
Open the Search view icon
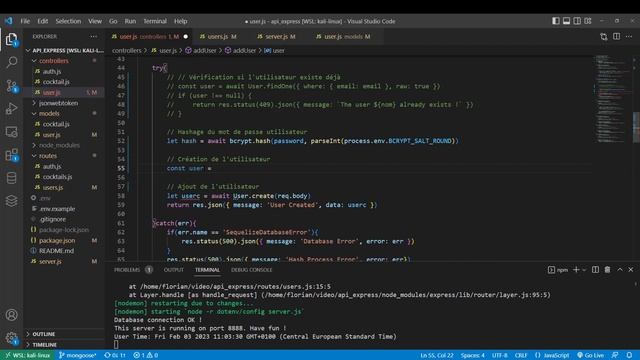tap(11, 62)
